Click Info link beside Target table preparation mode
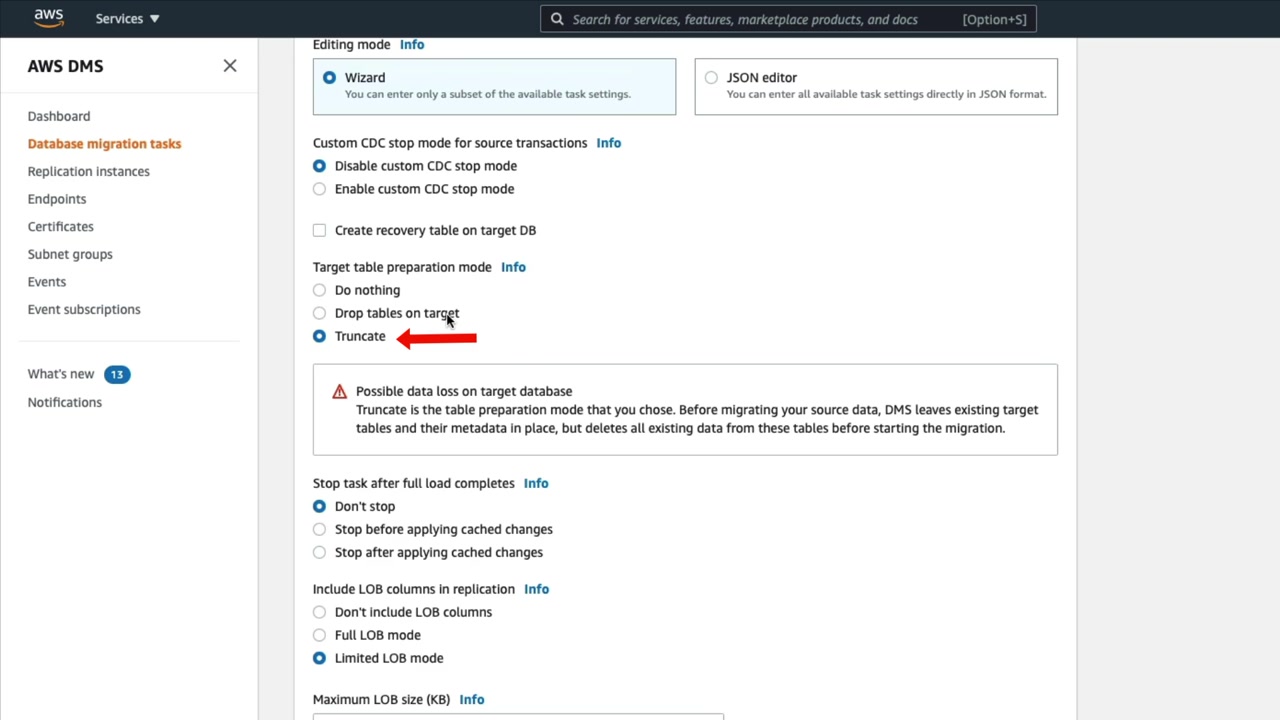The height and width of the screenshot is (720, 1280). tap(513, 267)
